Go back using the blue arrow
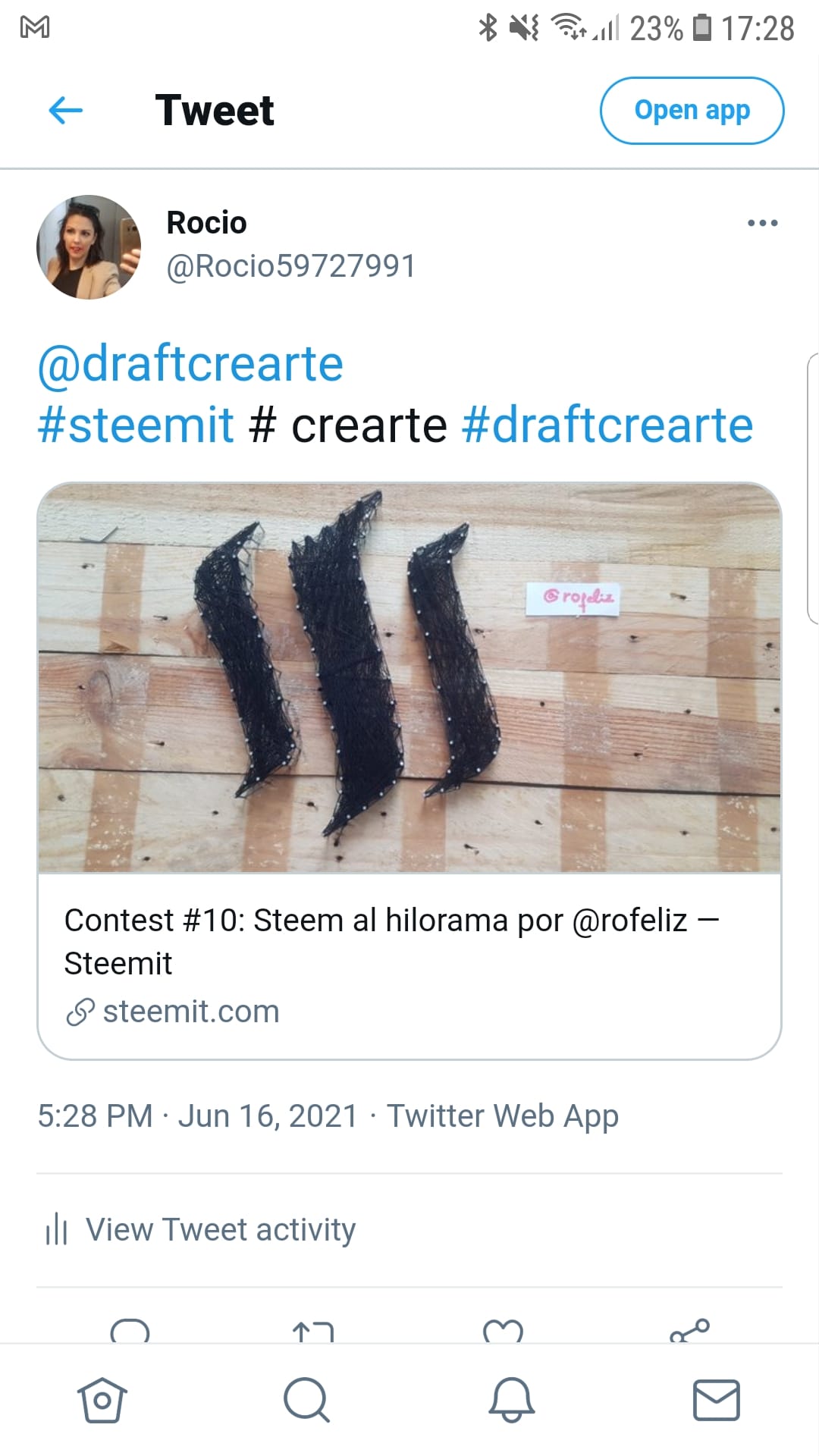 pos(65,111)
